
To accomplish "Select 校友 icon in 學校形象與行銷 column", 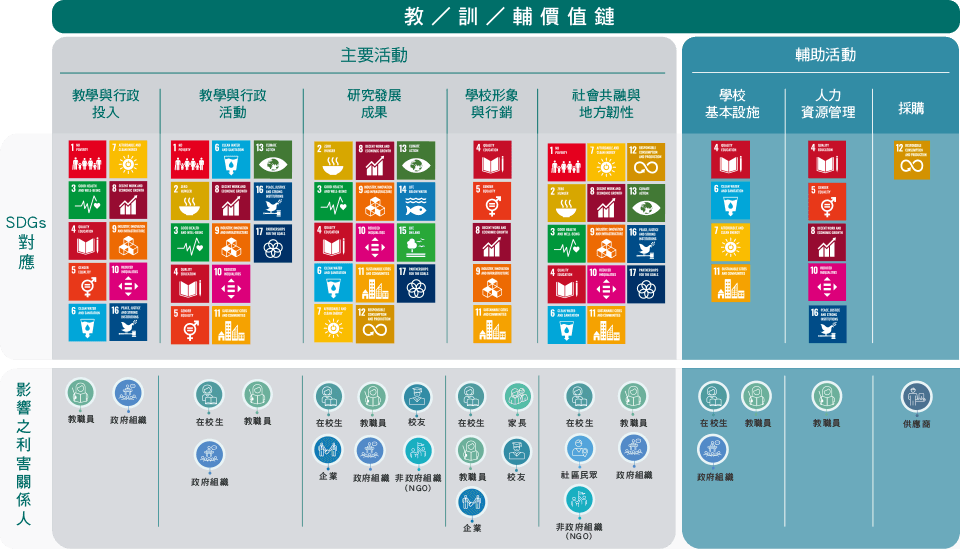I will tap(516, 450).
